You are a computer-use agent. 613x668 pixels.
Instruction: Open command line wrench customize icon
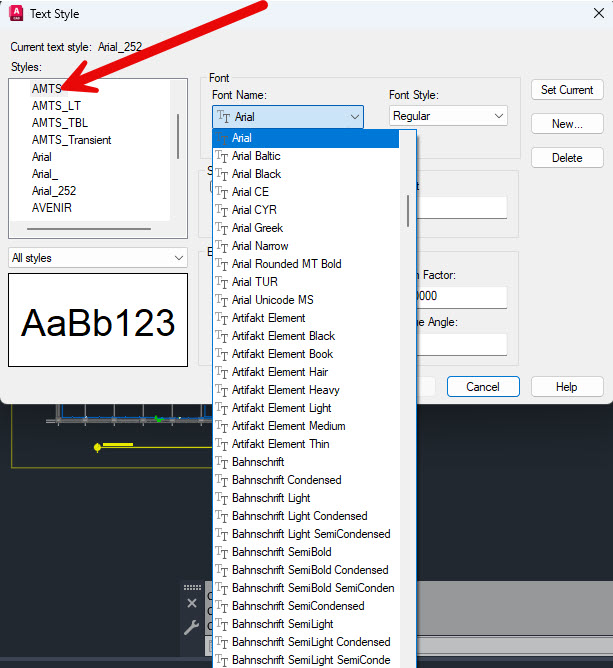[x=192, y=627]
